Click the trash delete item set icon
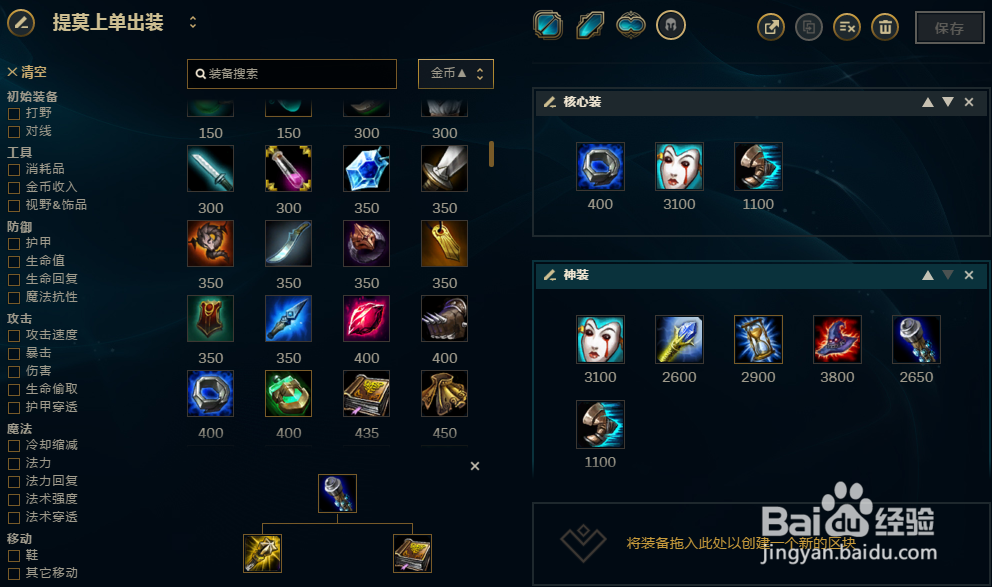Screen dimensions: 992x587 (885, 27)
